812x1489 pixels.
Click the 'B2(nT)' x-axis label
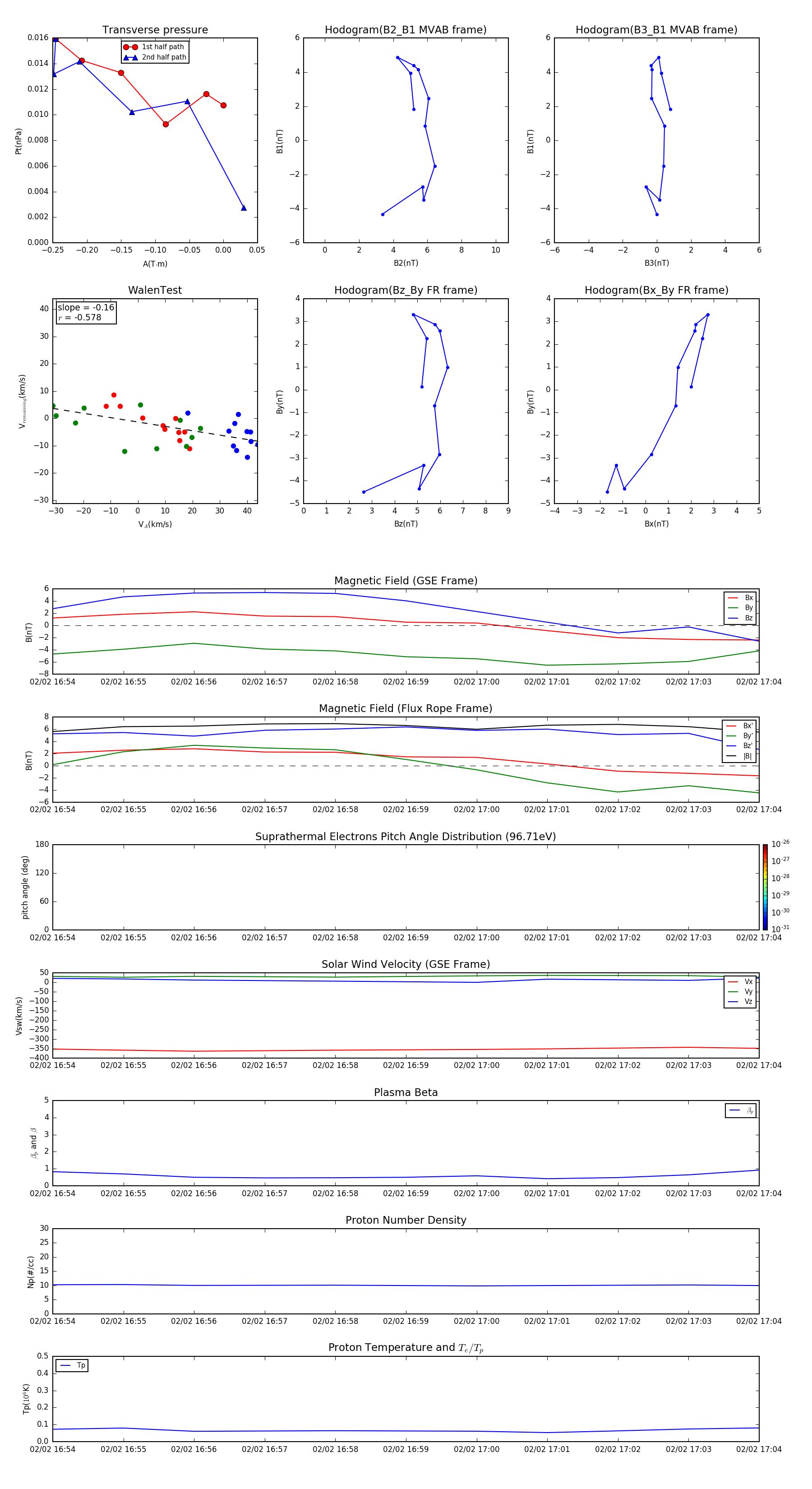click(406, 263)
